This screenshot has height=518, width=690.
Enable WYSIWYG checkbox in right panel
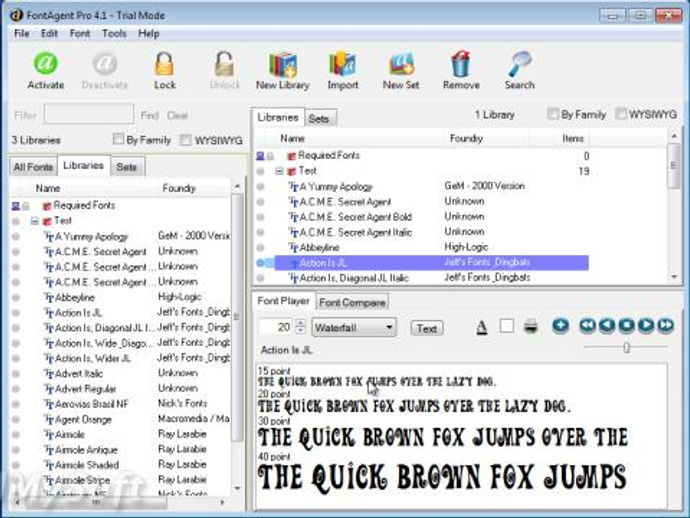point(621,114)
